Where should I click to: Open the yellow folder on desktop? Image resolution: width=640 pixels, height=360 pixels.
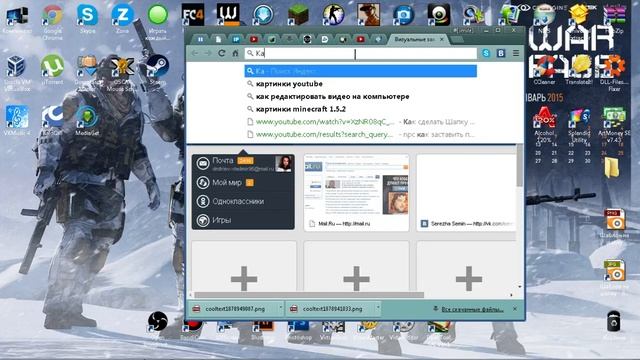[x=611, y=167]
